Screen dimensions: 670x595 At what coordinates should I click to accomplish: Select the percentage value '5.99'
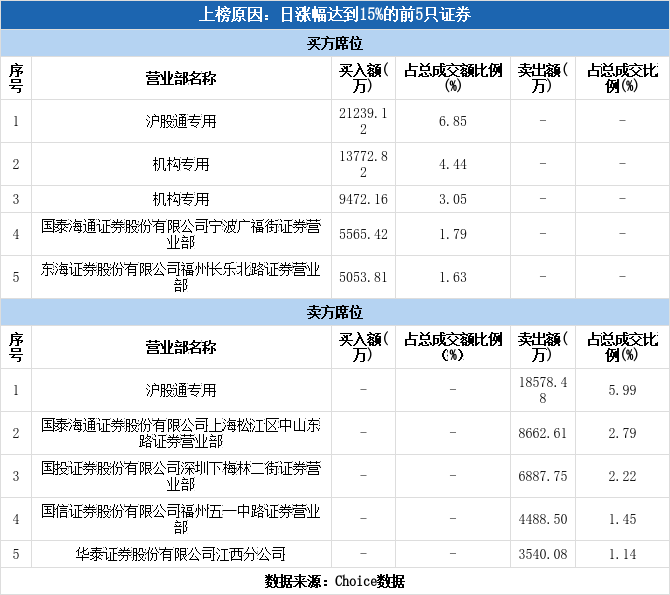pos(623,390)
